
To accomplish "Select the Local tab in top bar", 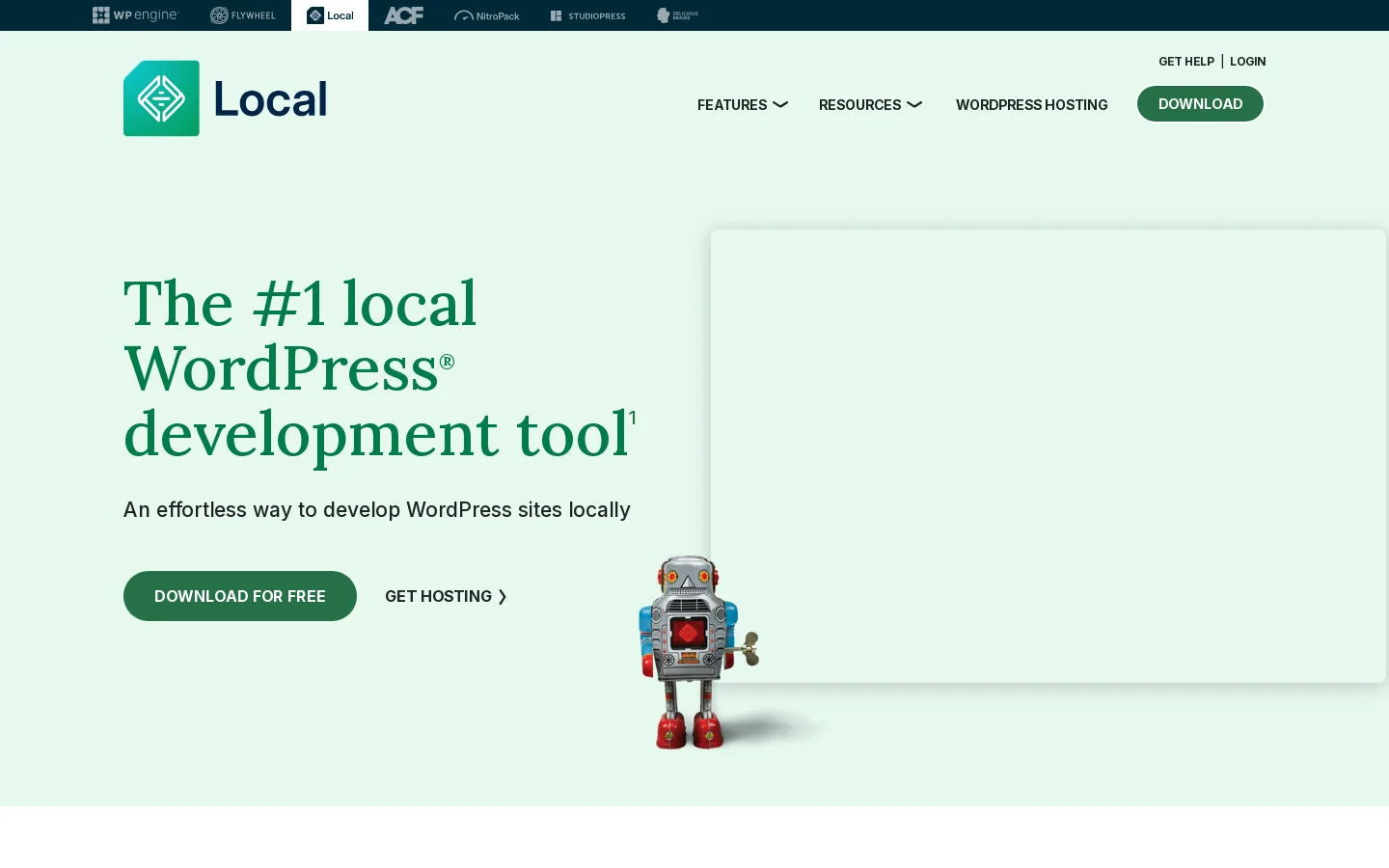I will [330, 15].
